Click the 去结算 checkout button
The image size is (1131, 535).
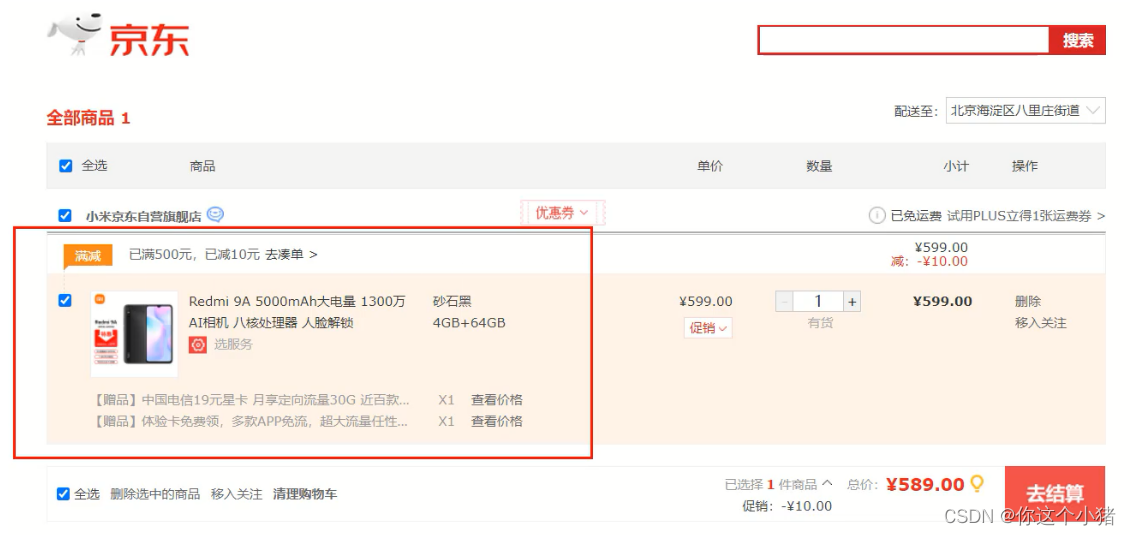point(1055,494)
